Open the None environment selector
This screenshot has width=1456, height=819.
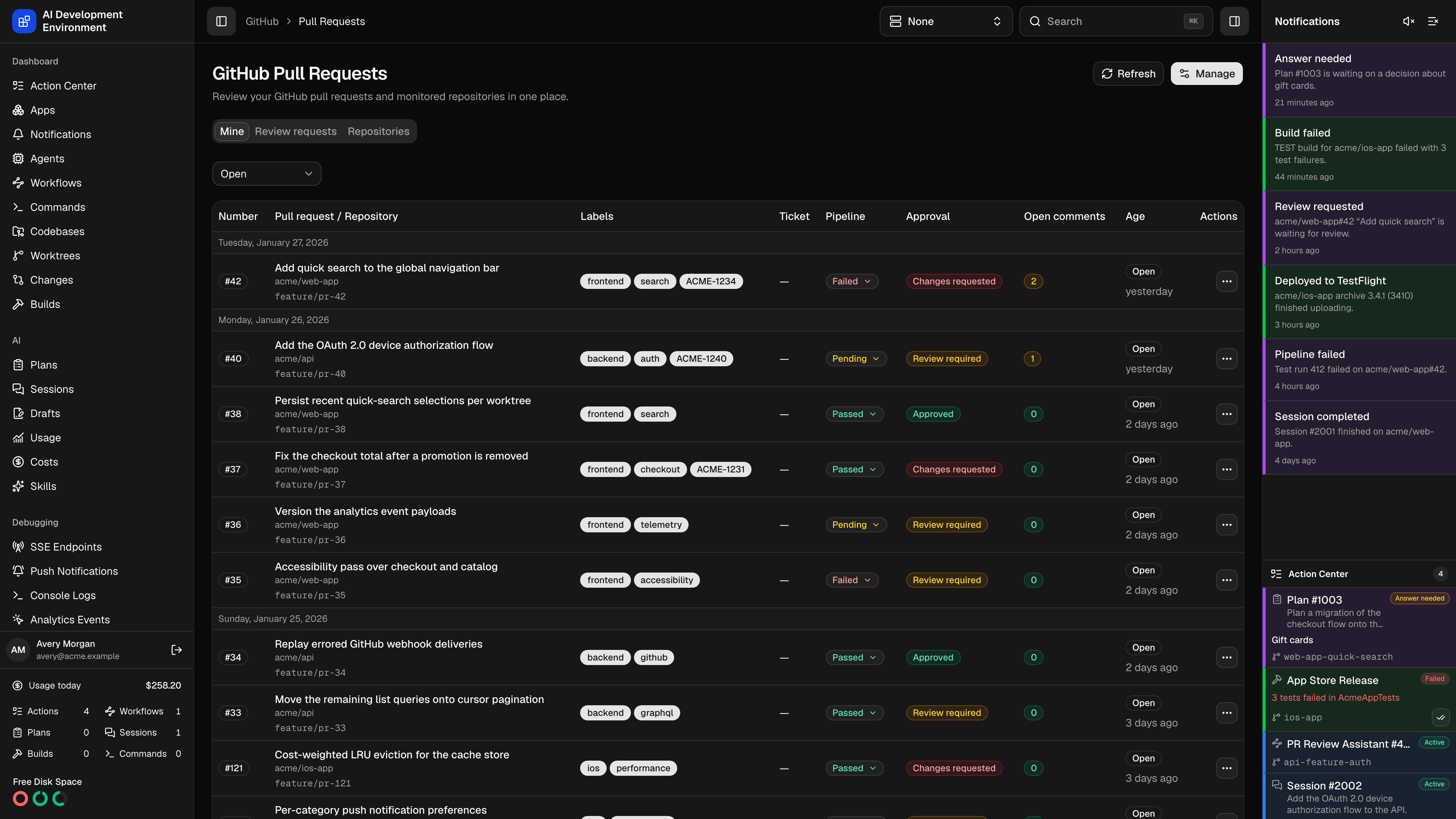pos(946,22)
